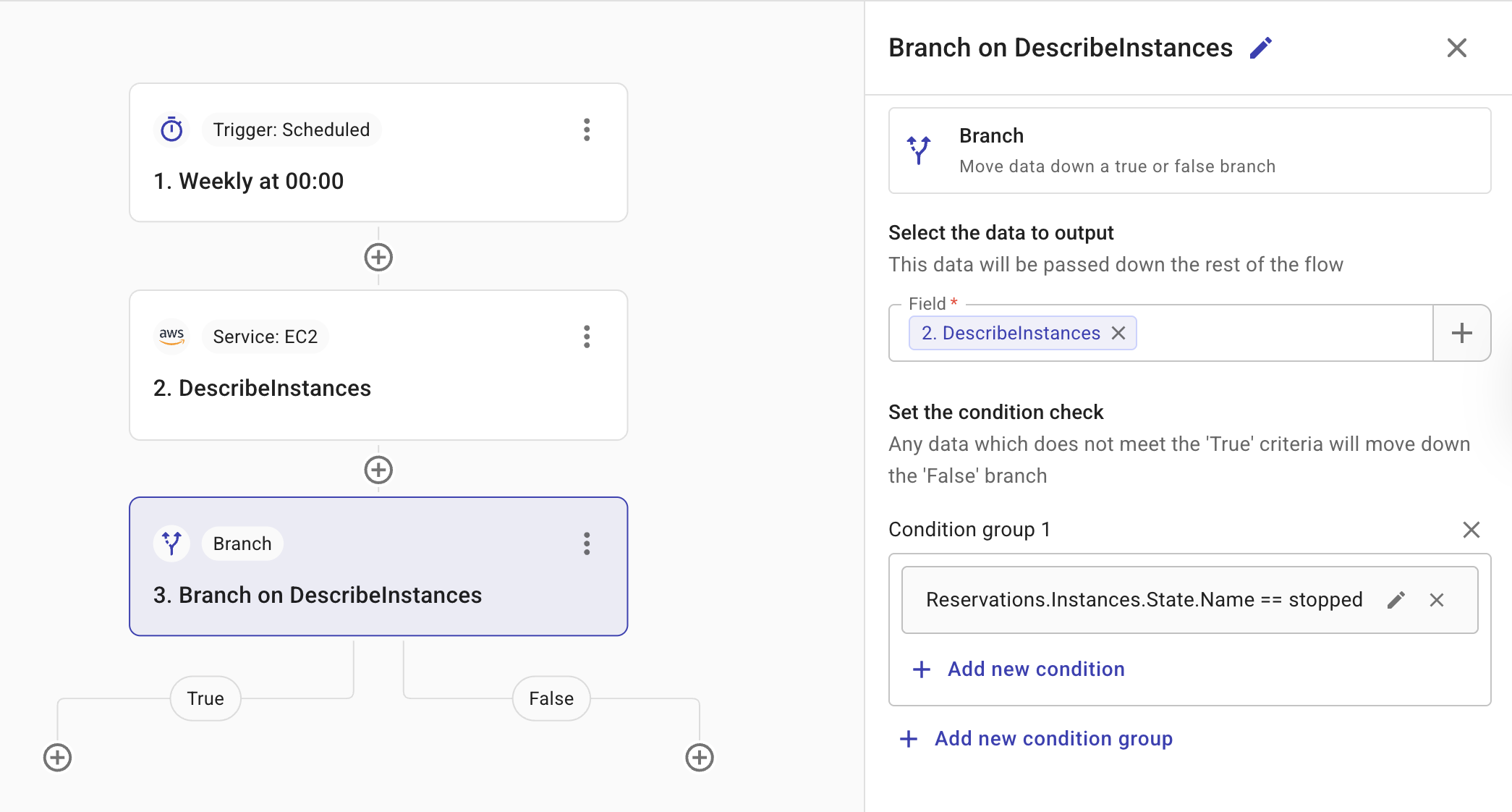Remove Condition group 1 with its X
Viewport: 1512px width, 812px height.
click(x=1471, y=530)
